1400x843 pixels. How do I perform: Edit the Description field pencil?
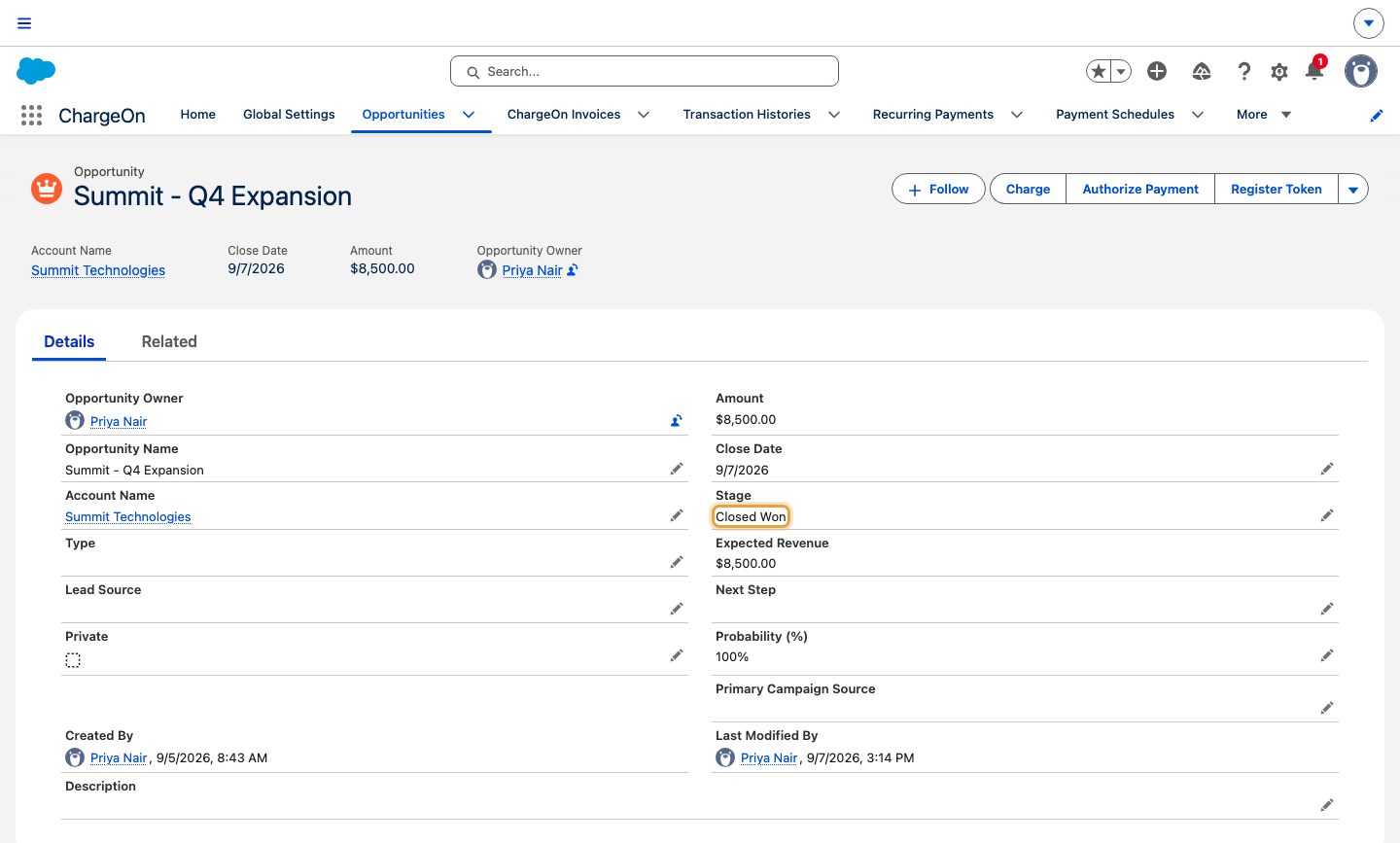(x=1327, y=805)
